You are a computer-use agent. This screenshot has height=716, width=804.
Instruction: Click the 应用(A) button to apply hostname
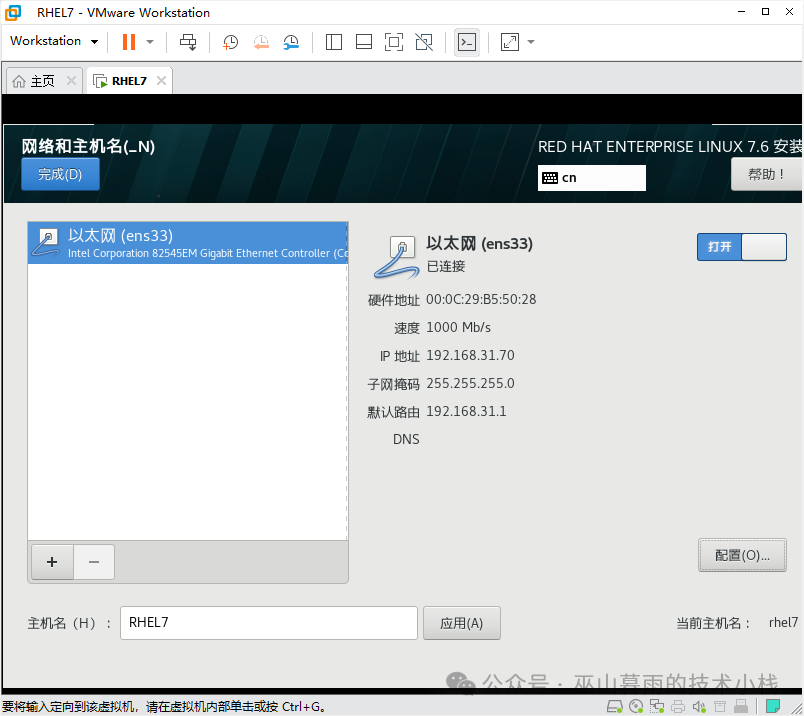(461, 622)
